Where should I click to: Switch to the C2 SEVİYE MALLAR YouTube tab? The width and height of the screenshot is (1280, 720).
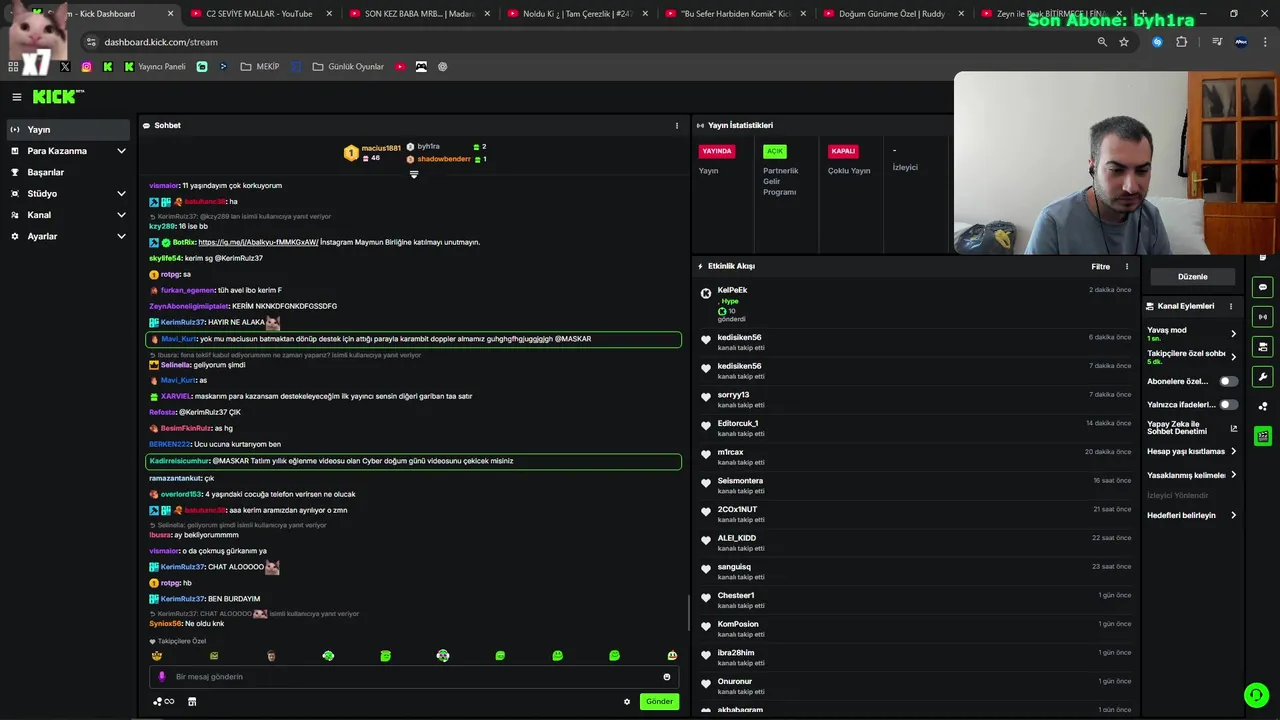(x=259, y=14)
